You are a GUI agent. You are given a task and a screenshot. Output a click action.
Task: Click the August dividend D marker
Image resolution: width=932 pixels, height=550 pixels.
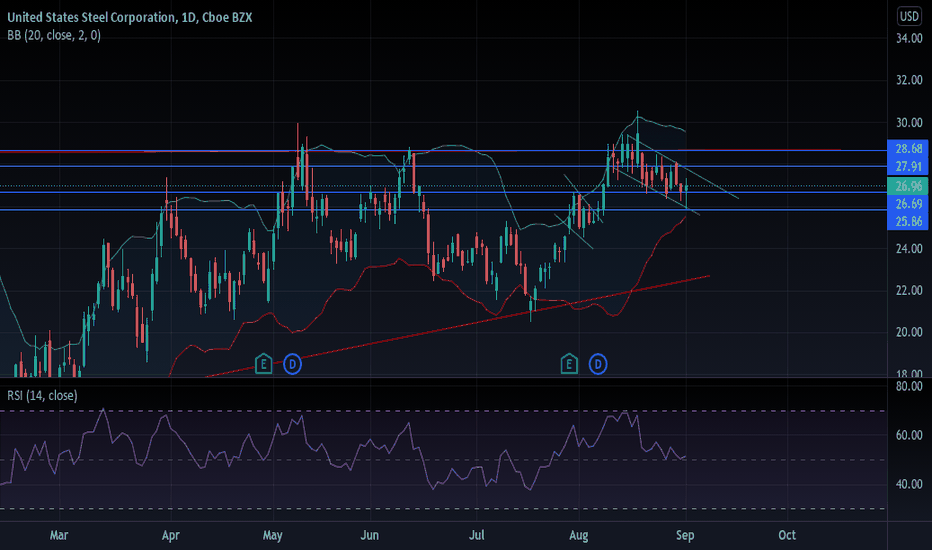pos(598,364)
